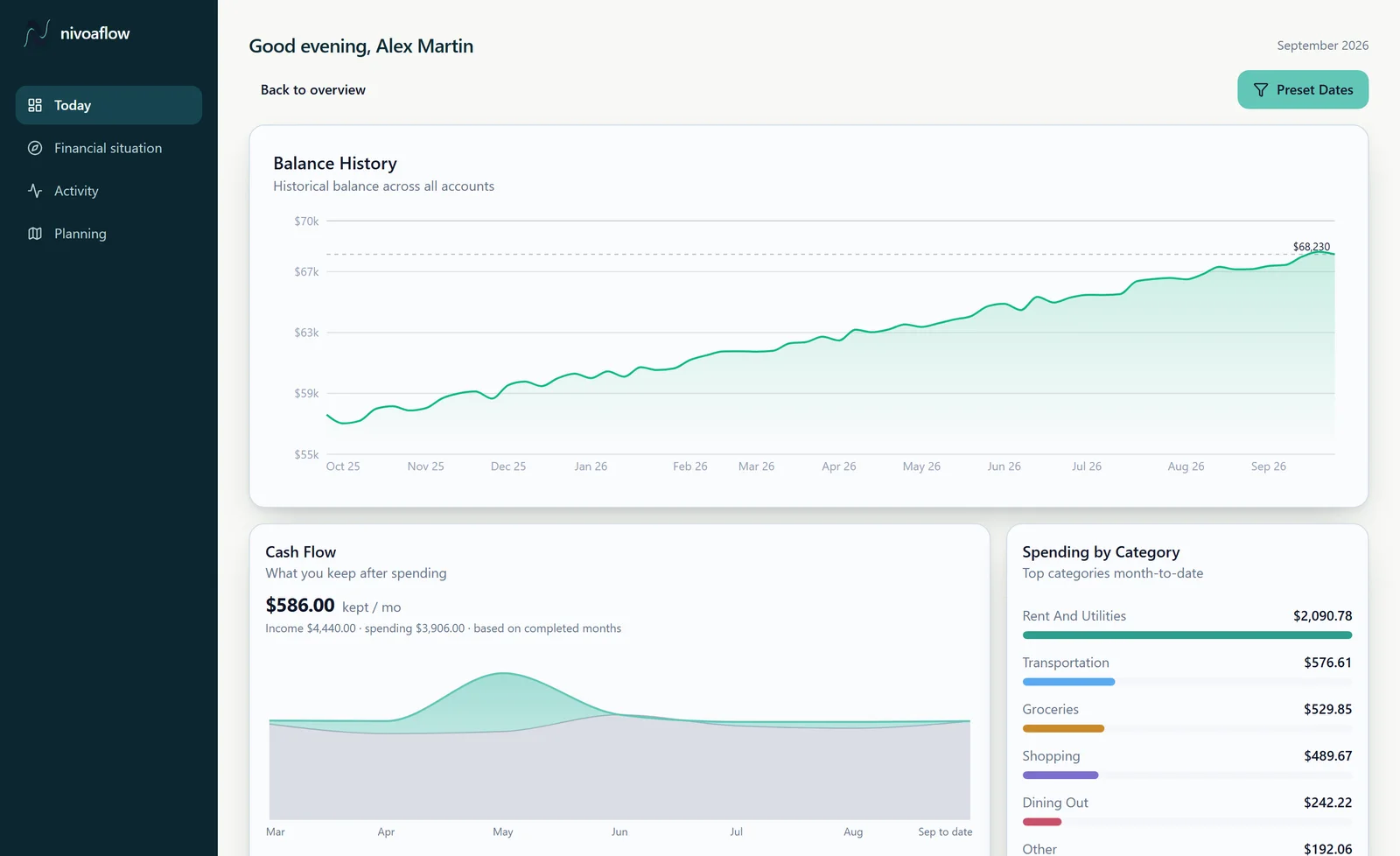Click the $586.00 kept per month value
Screen dimensions: 1400x856
[x=300, y=605]
